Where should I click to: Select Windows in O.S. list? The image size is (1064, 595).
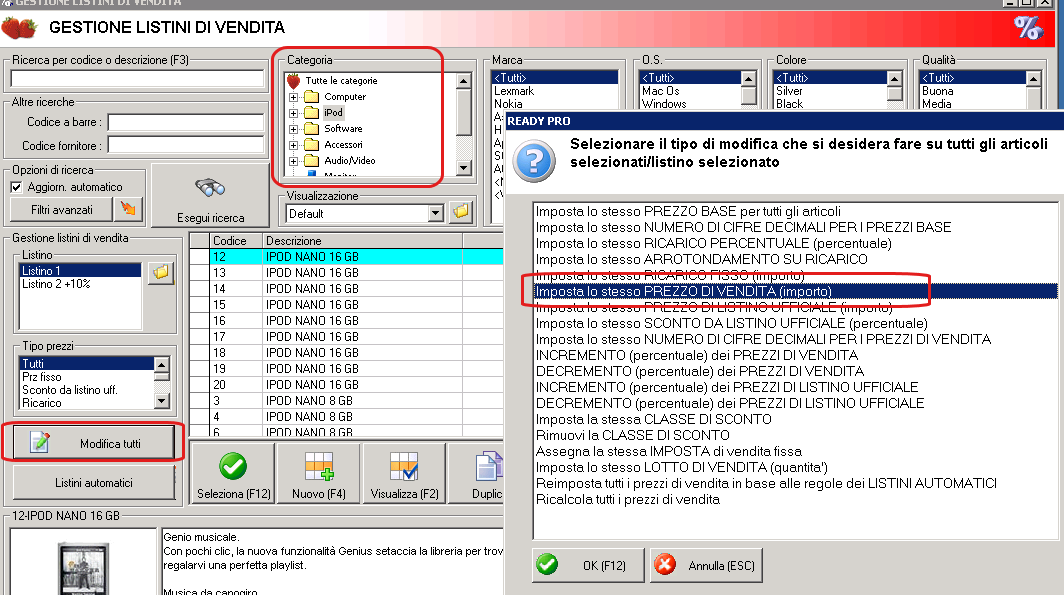coord(690,104)
